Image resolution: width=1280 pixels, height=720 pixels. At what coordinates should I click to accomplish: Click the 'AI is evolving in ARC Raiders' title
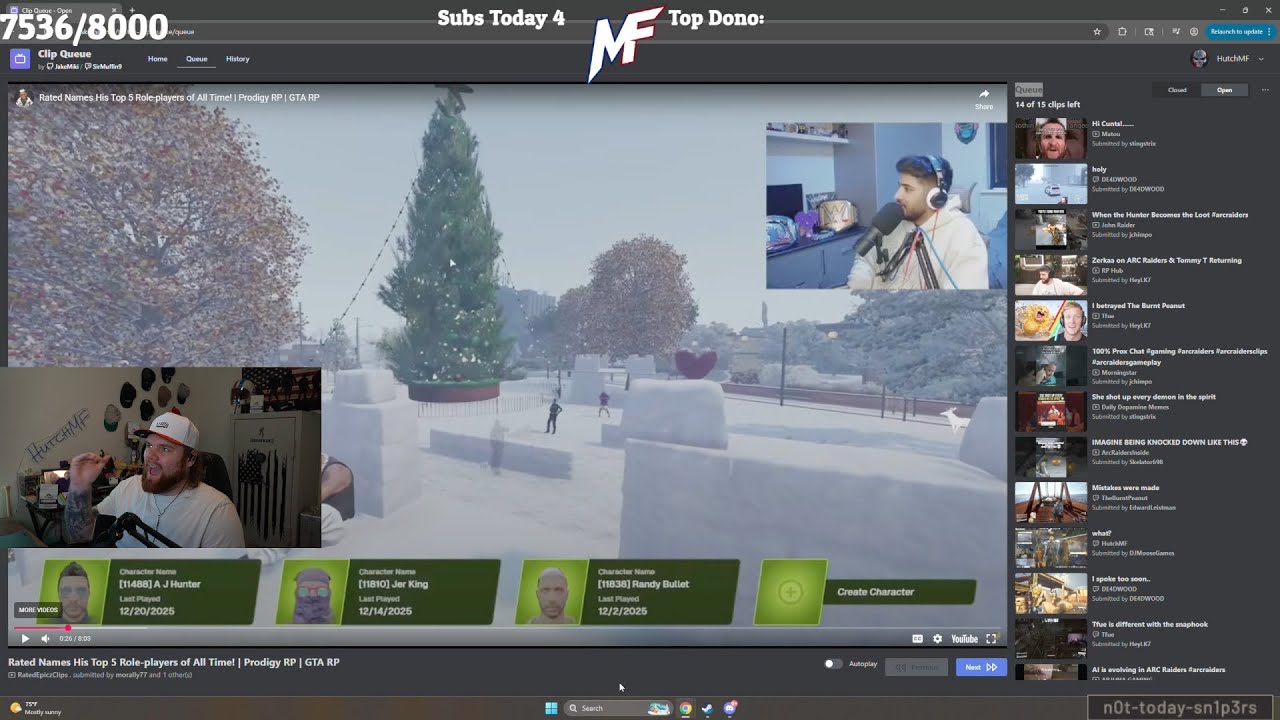coord(1158,670)
